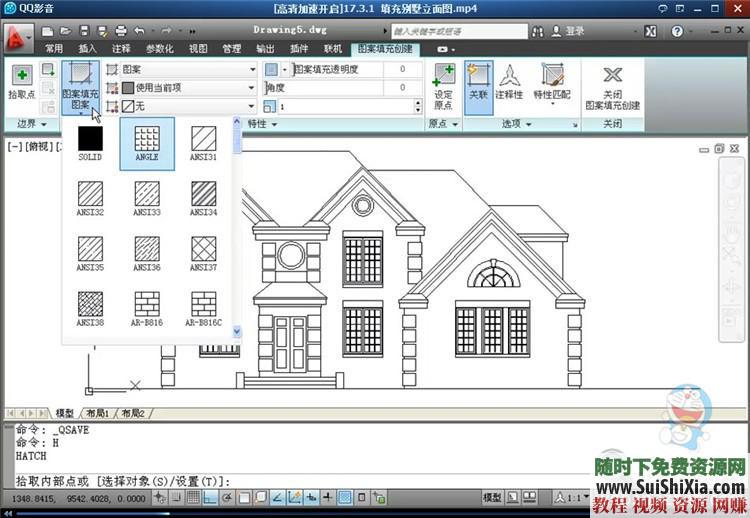Click the help question mark icon
The image size is (750, 518).
[677, 32]
